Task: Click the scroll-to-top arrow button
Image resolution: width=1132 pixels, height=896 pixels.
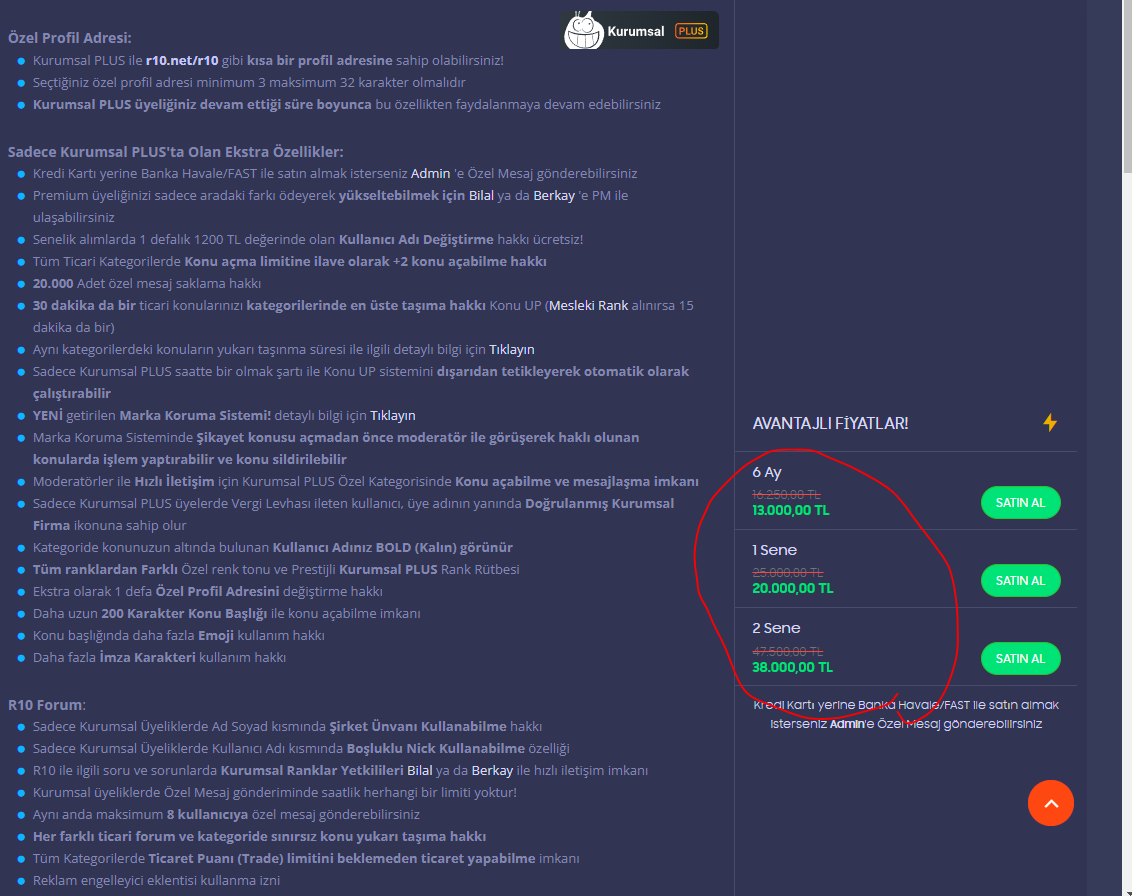Action: (1050, 803)
